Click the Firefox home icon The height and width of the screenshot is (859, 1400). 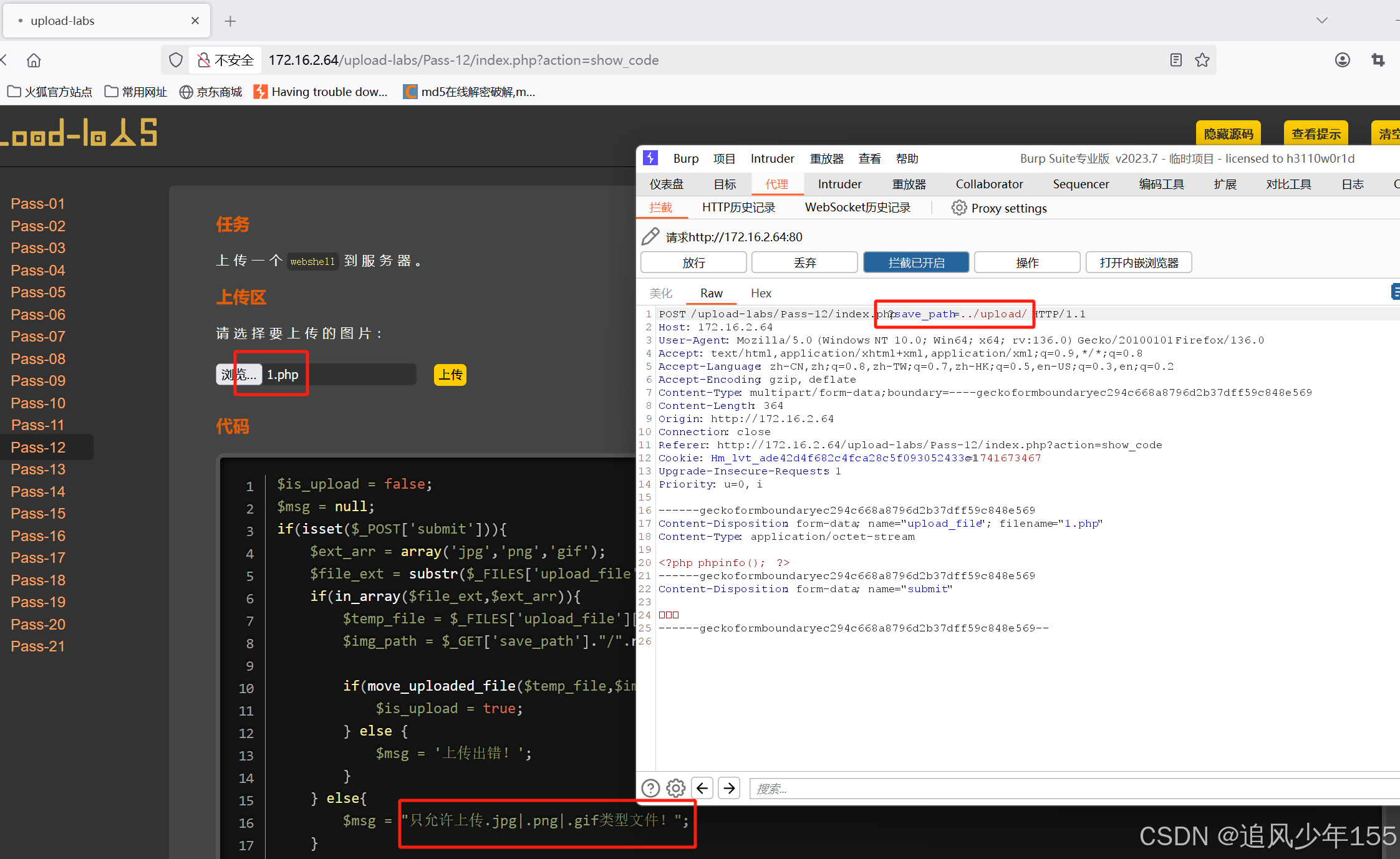[34, 60]
